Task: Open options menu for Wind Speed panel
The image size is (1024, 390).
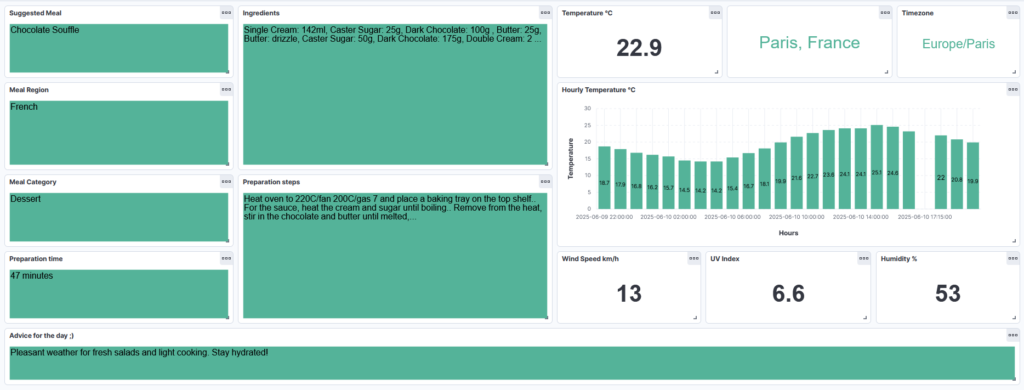Action: point(694,259)
